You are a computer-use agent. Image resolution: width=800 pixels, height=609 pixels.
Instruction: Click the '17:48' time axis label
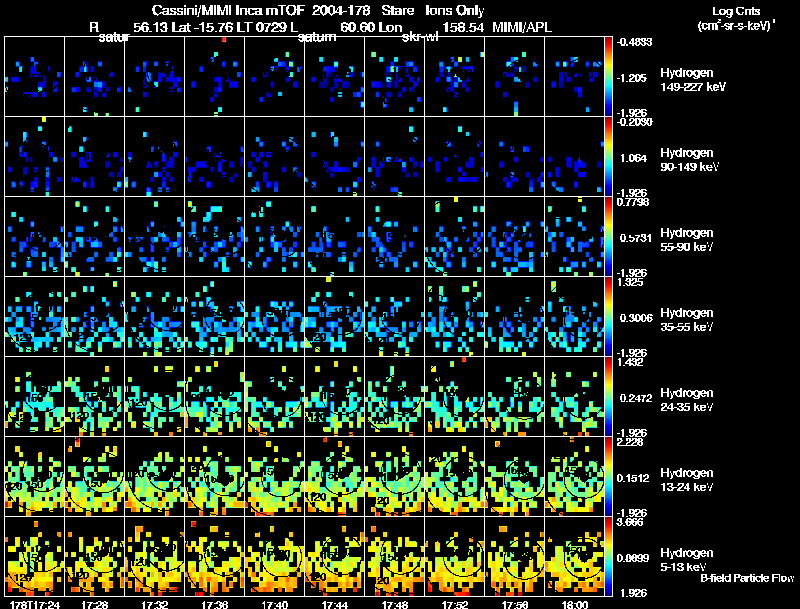pyautogui.click(x=395, y=605)
